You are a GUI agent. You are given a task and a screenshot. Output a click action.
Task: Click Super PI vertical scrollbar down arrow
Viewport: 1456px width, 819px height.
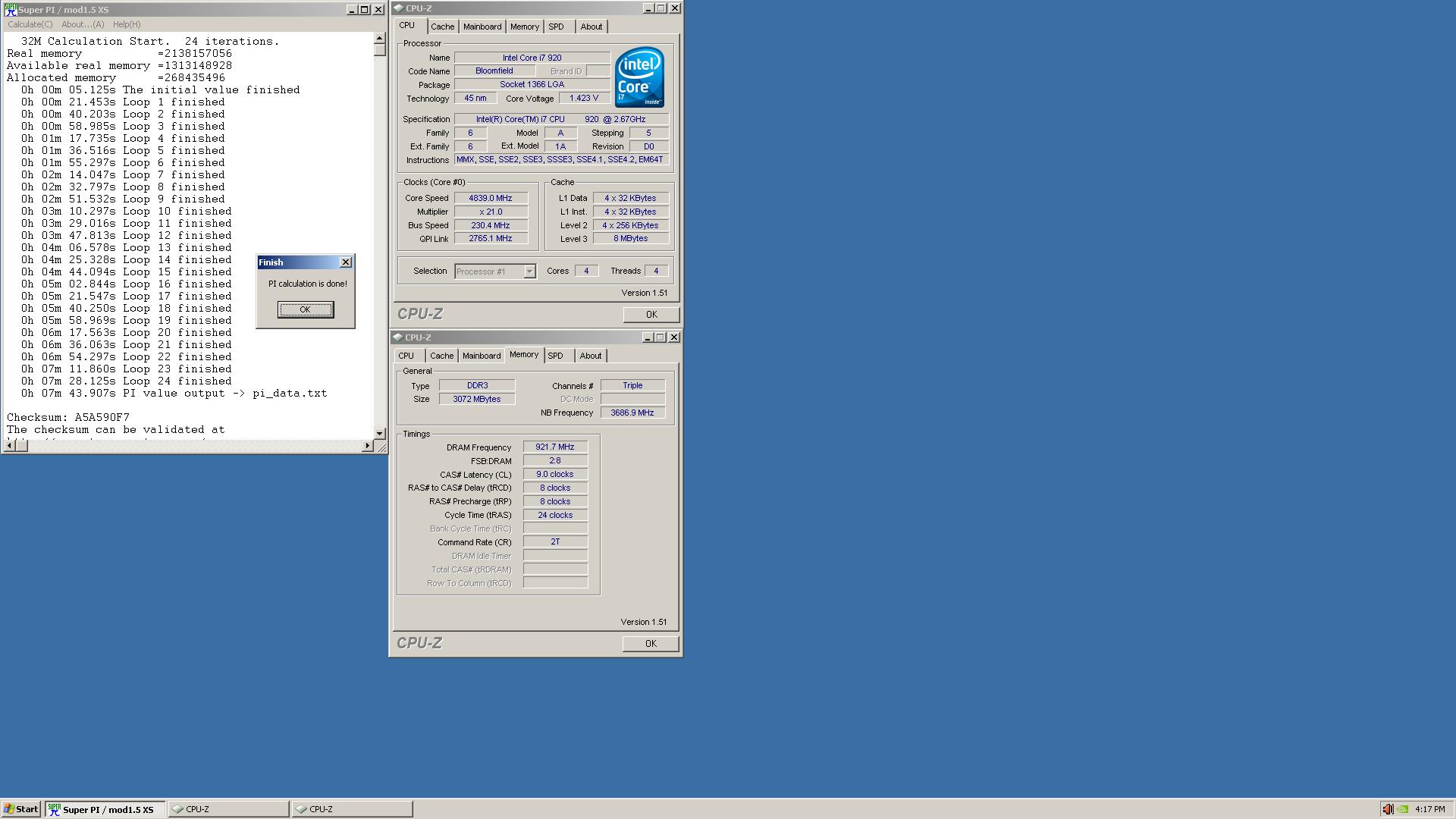(x=380, y=434)
